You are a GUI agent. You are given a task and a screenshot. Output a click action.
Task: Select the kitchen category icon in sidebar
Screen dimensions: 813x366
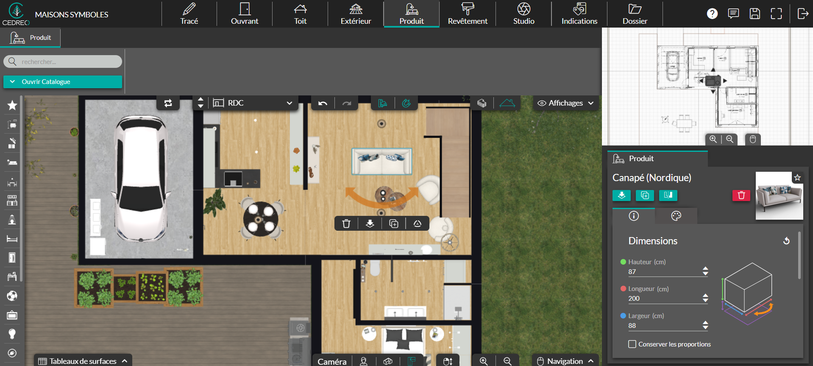click(12, 144)
